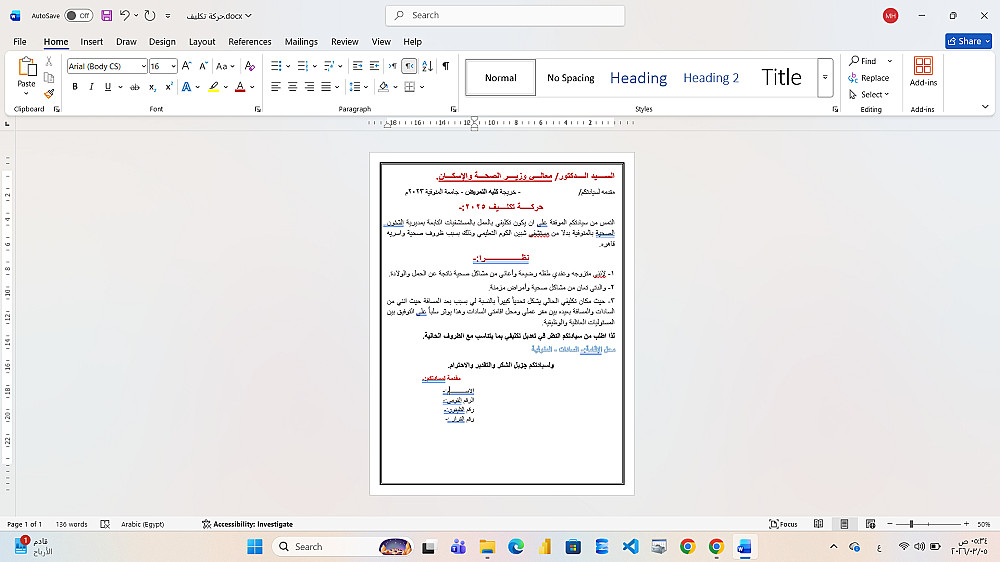Screen dimensions: 1000x562
Task: Switch to Insert tab
Action: 91,41
